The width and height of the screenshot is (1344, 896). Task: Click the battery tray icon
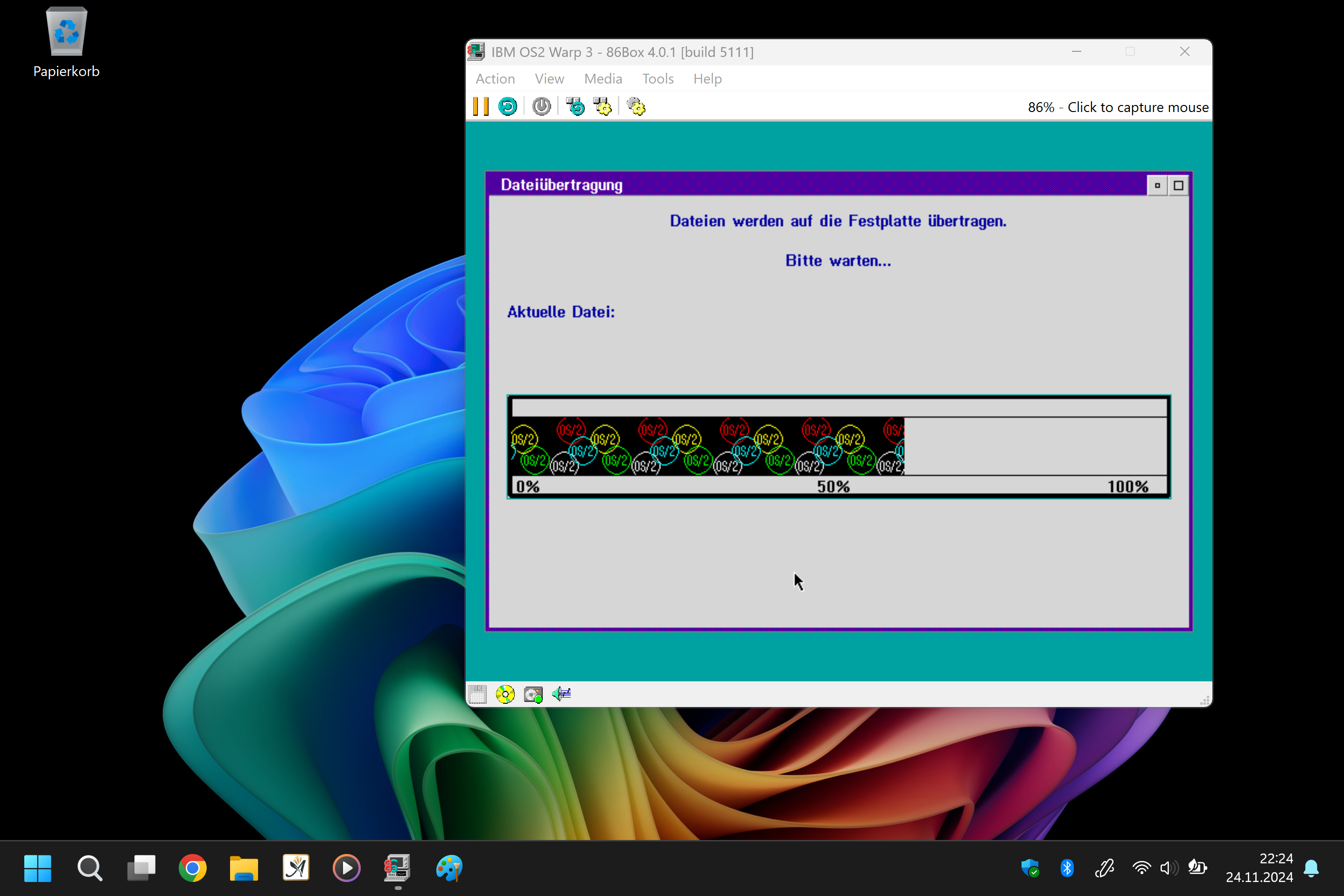[x=1197, y=868]
